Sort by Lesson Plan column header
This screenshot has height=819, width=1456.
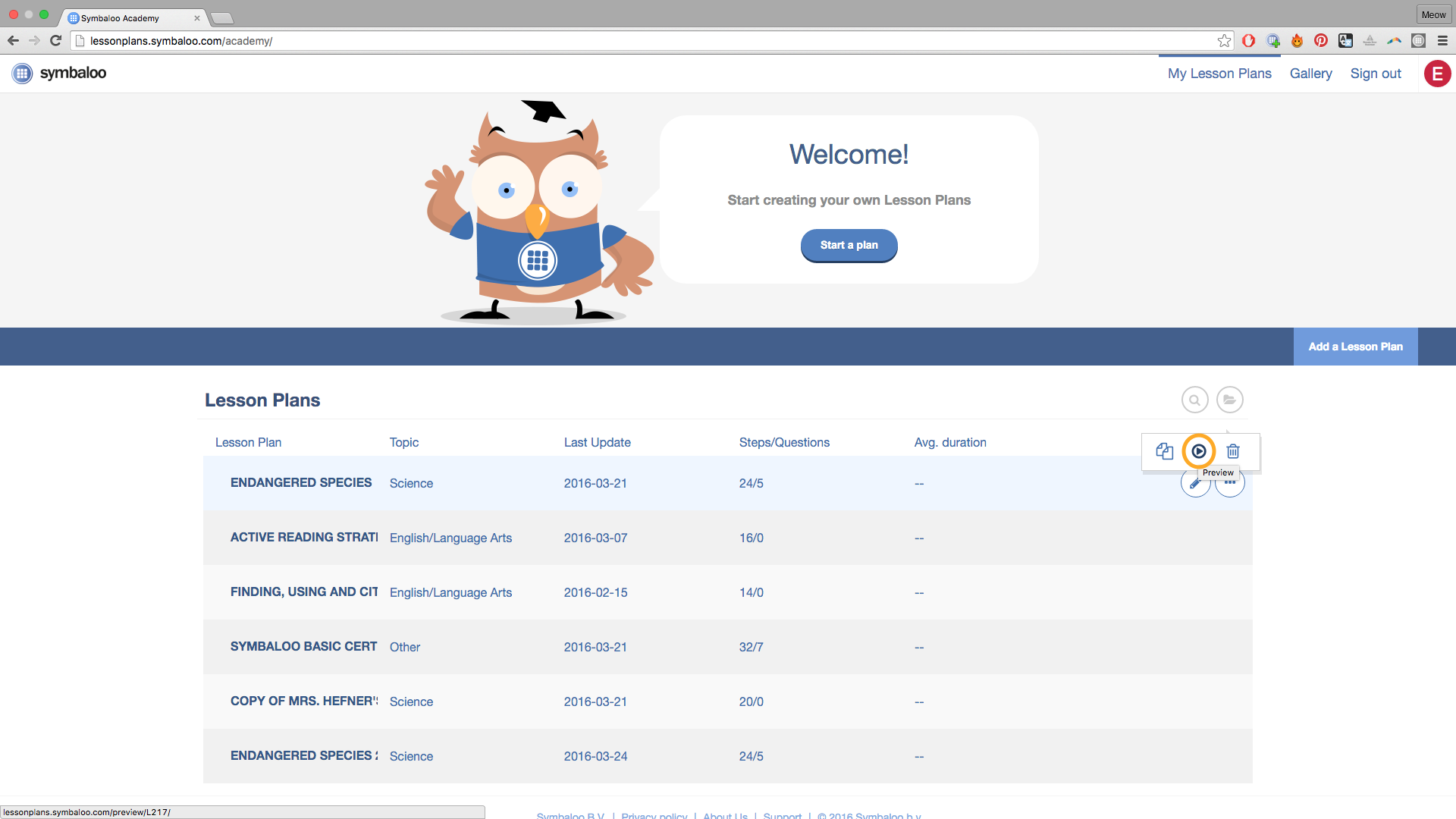tap(248, 442)
